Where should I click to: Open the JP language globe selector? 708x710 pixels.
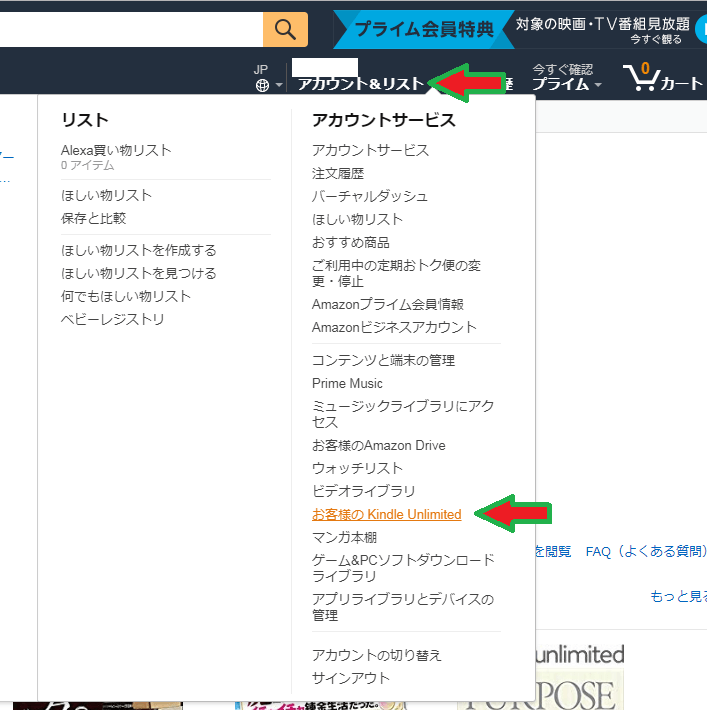click(268, 78)
